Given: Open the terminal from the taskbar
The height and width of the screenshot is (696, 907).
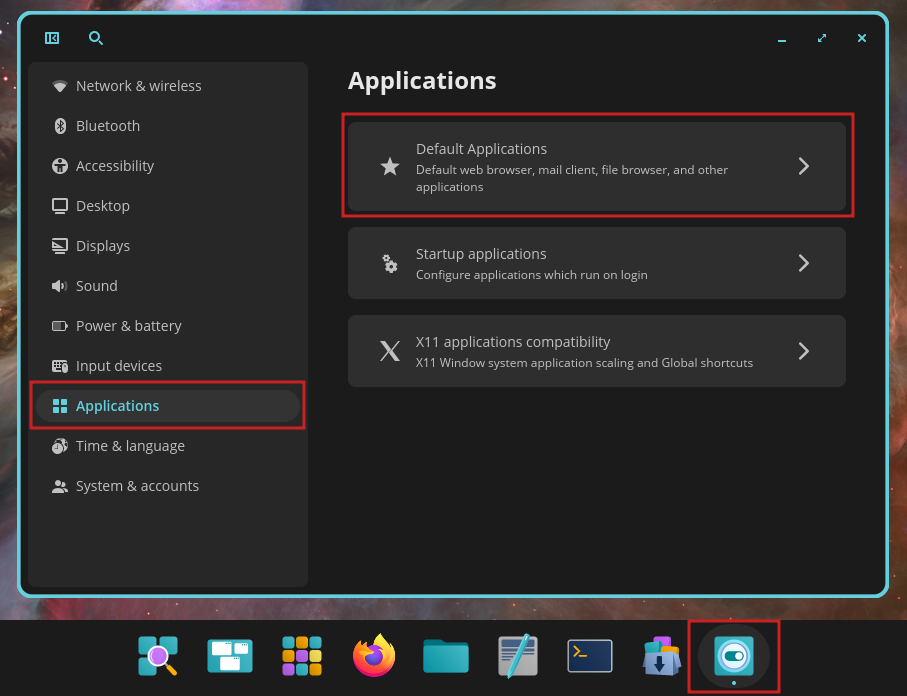Looking at the screenshot, I should click(x=589, y=655).
